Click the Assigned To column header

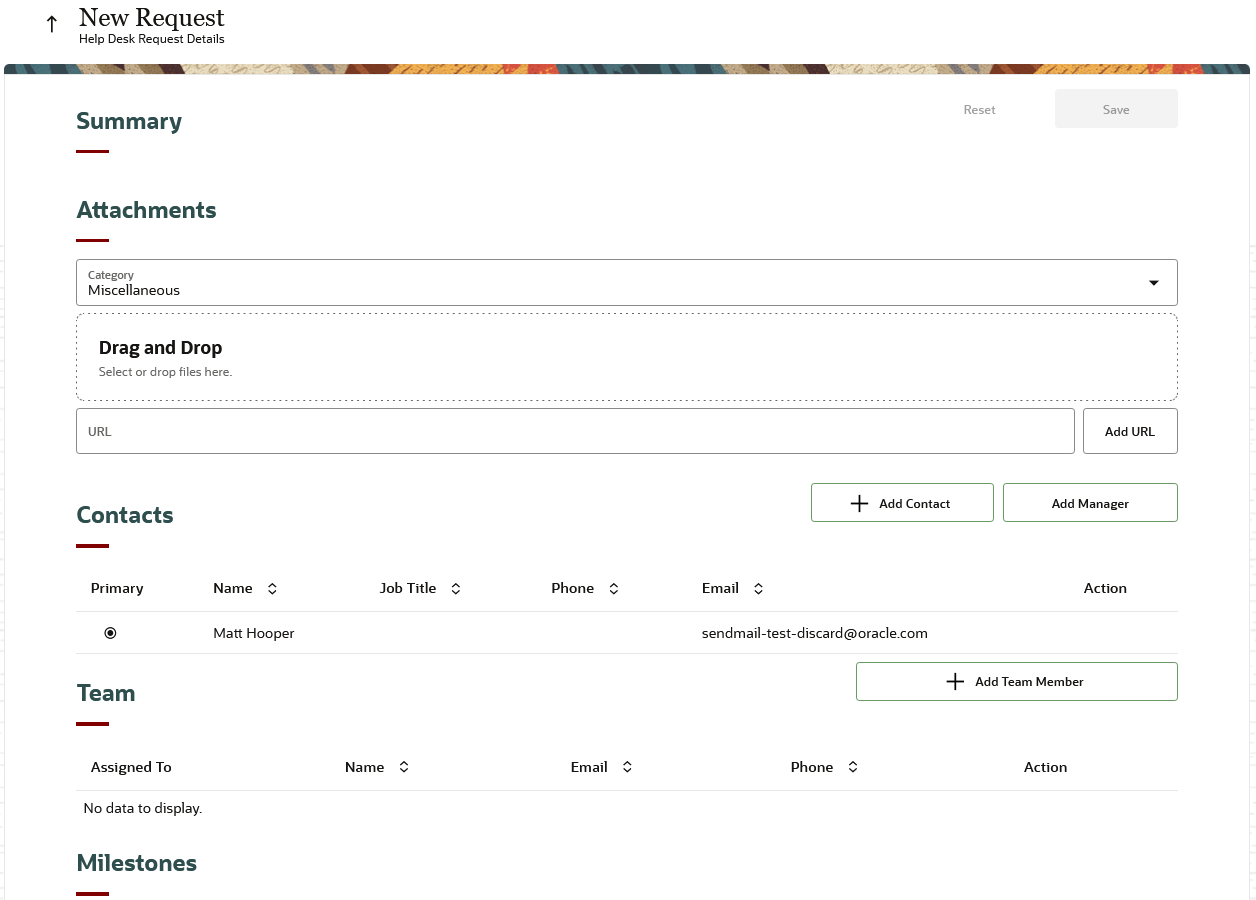click(131, 767)
